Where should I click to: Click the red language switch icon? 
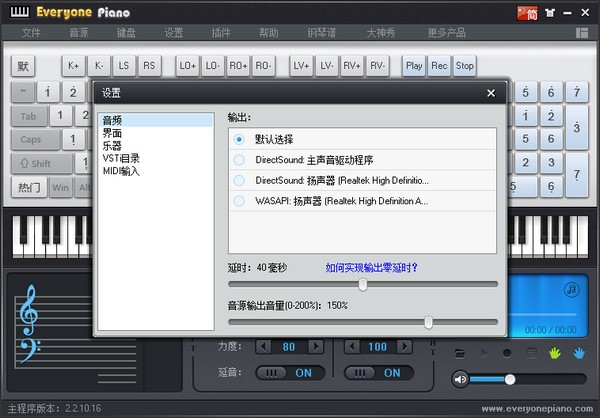click(x=527, y=12)
